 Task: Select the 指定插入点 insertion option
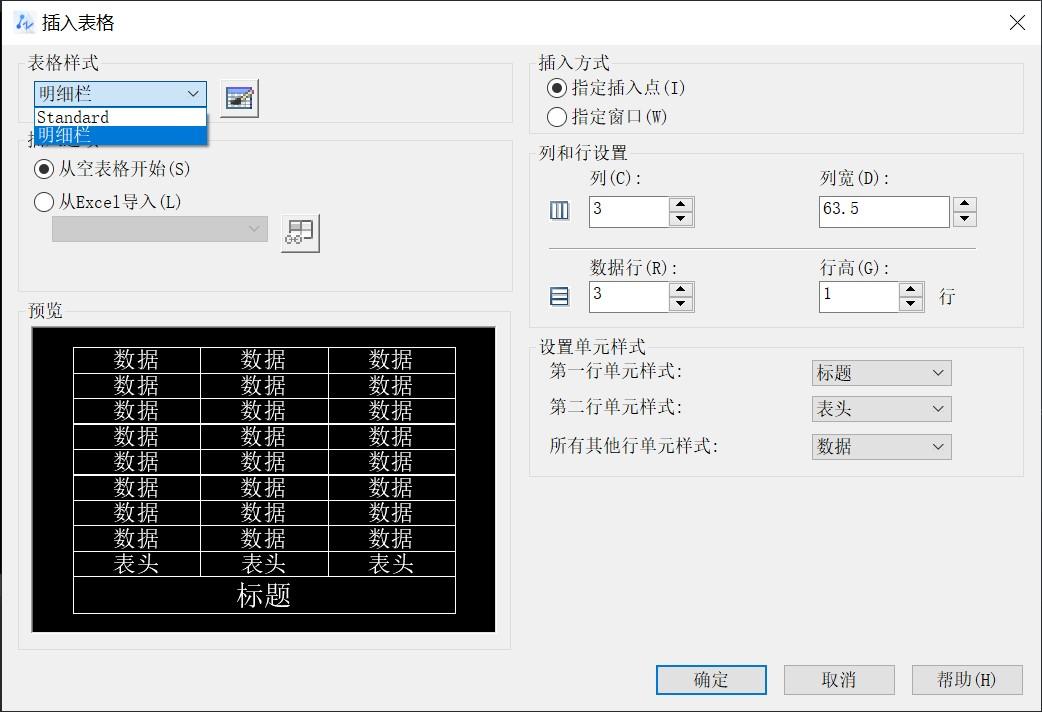coord(556,88)
